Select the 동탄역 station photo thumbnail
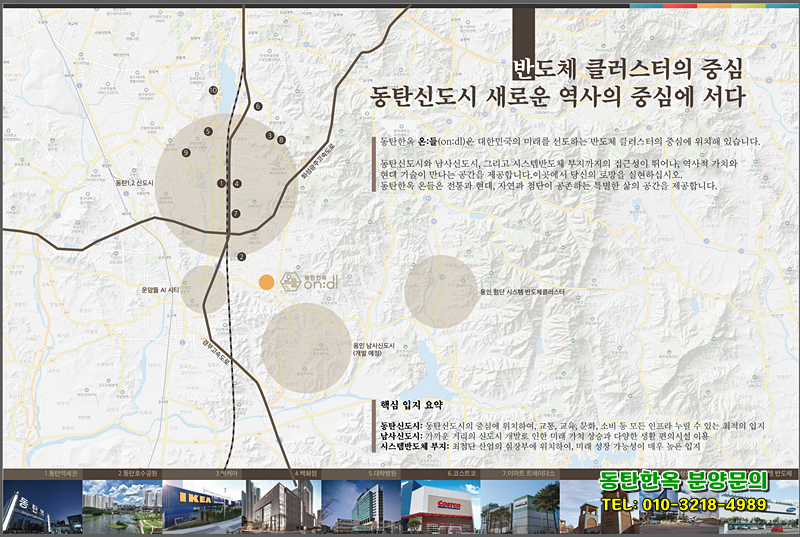800x537 pixels. point(42,506)
